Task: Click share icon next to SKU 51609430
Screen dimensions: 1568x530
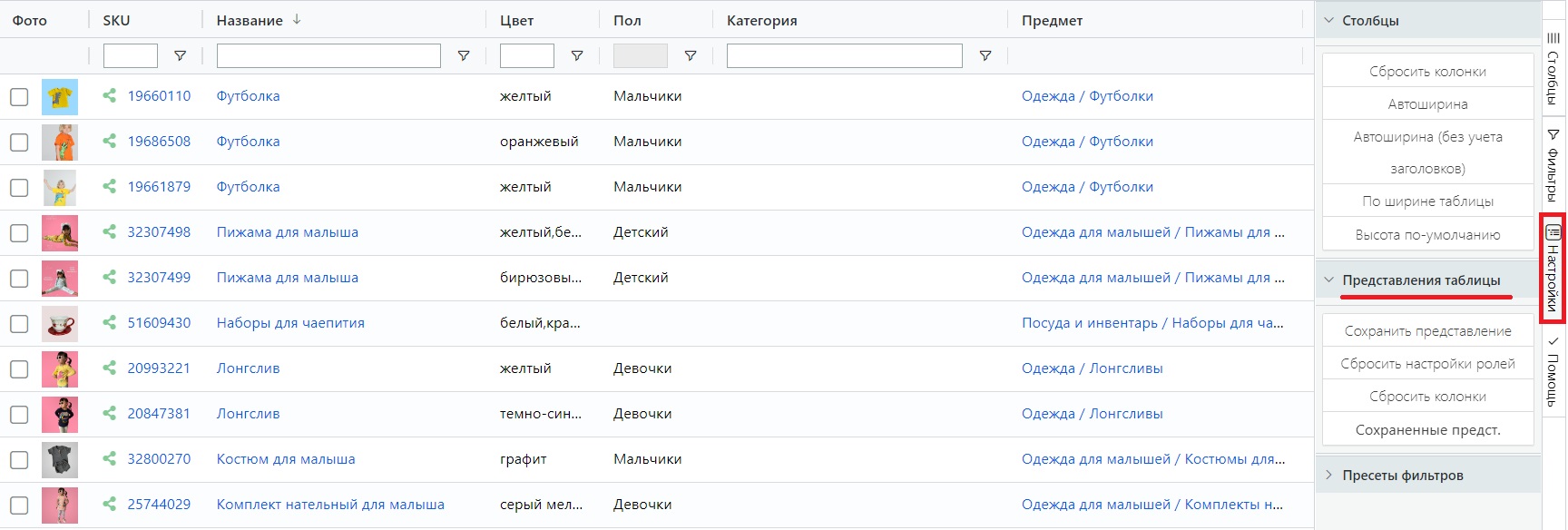Action: point(109,322)
